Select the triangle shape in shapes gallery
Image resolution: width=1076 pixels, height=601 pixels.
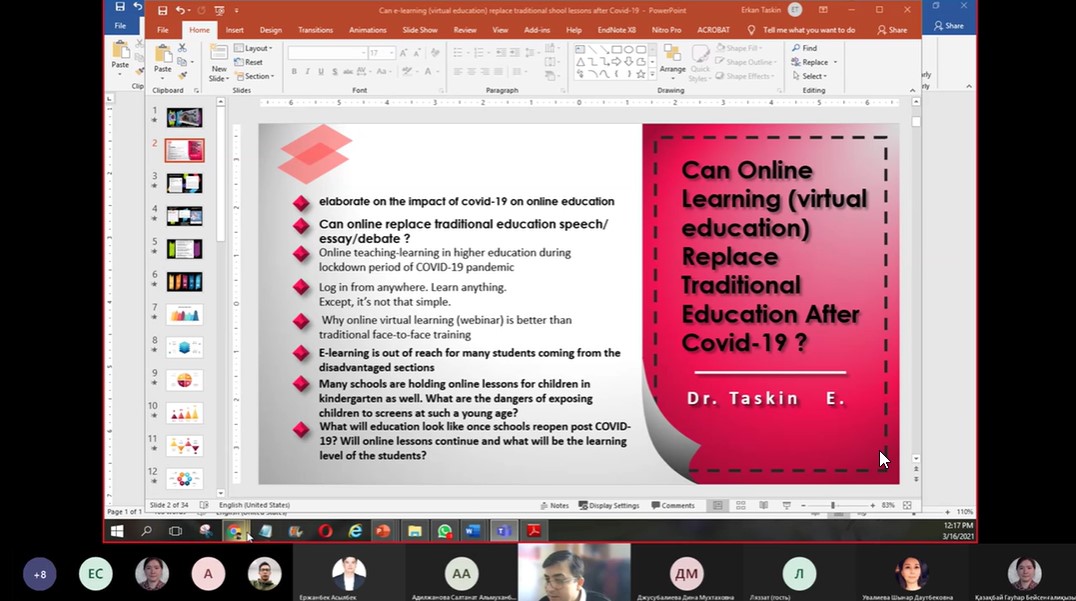580,62
